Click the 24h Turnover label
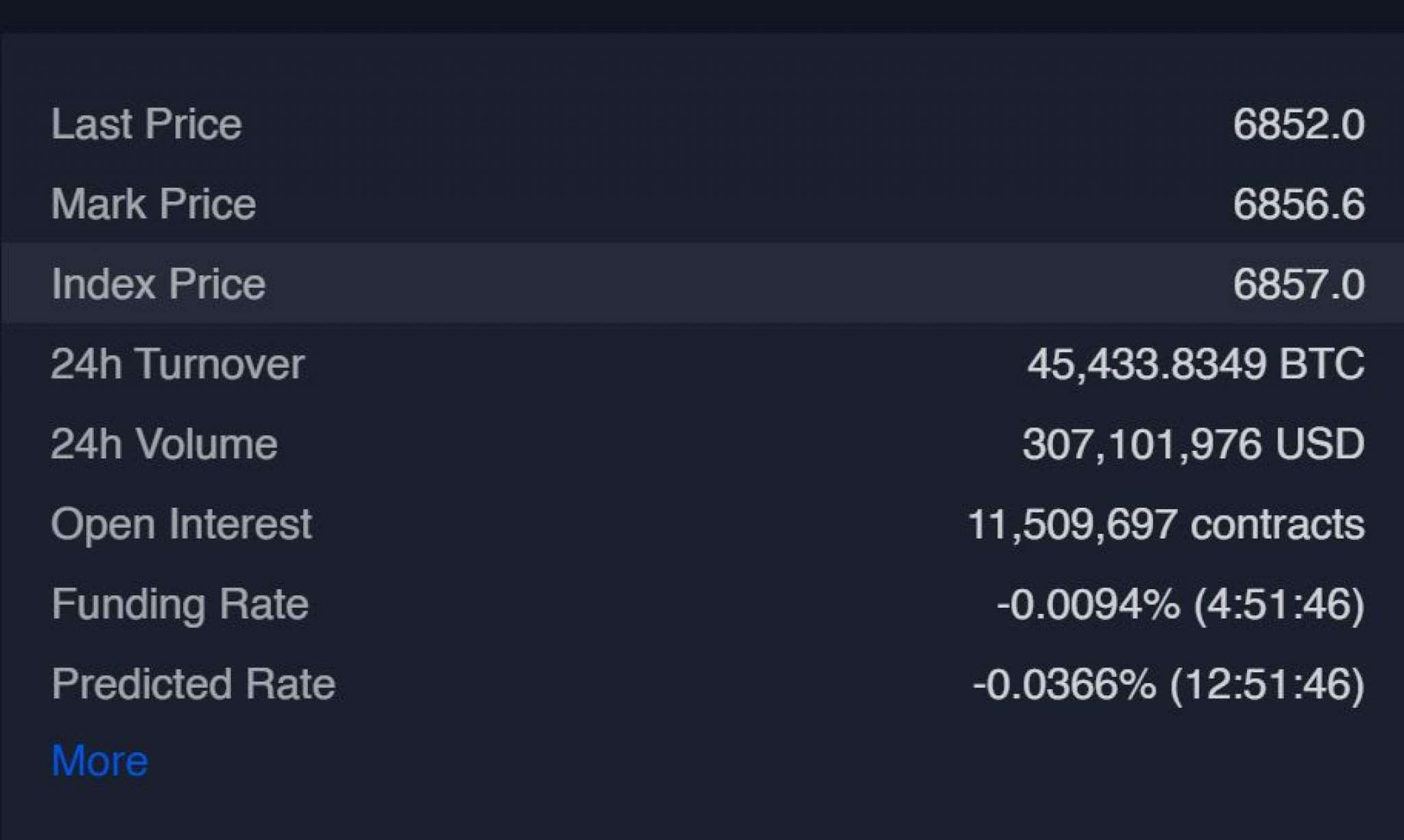 (x=177, y=364)
